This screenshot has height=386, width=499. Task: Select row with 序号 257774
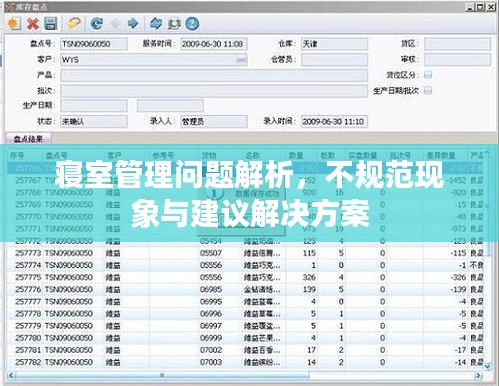(245, 265)
